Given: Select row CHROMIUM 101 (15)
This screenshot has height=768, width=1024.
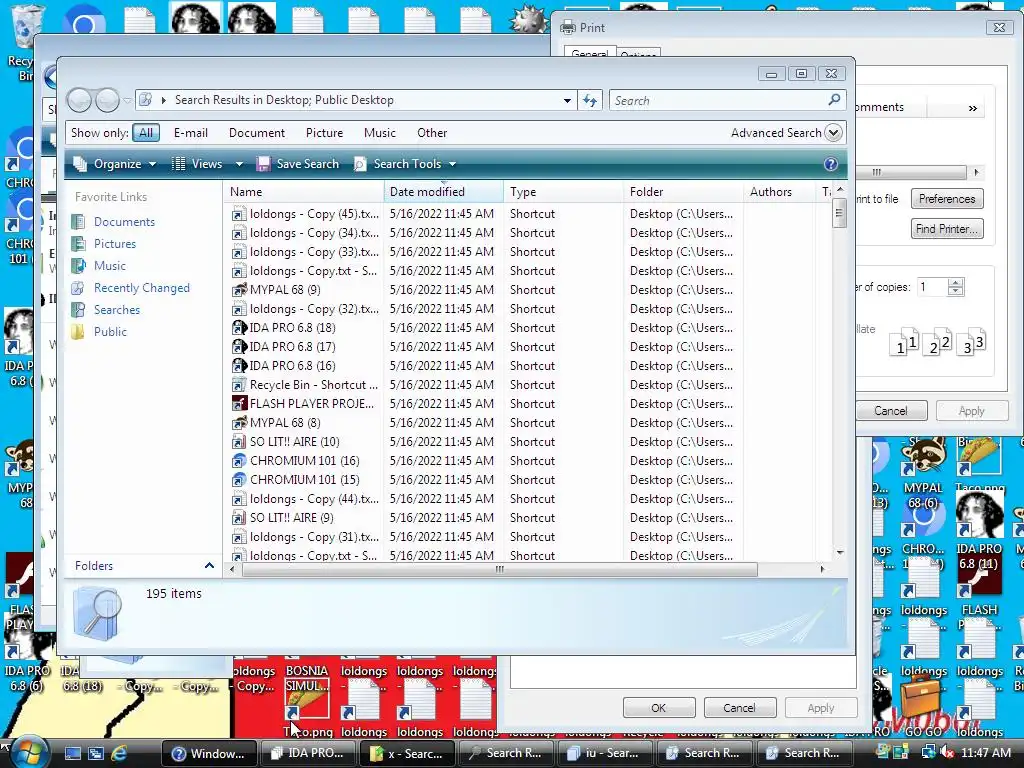Looking at the screenshot, I should [x=529, y=479].
